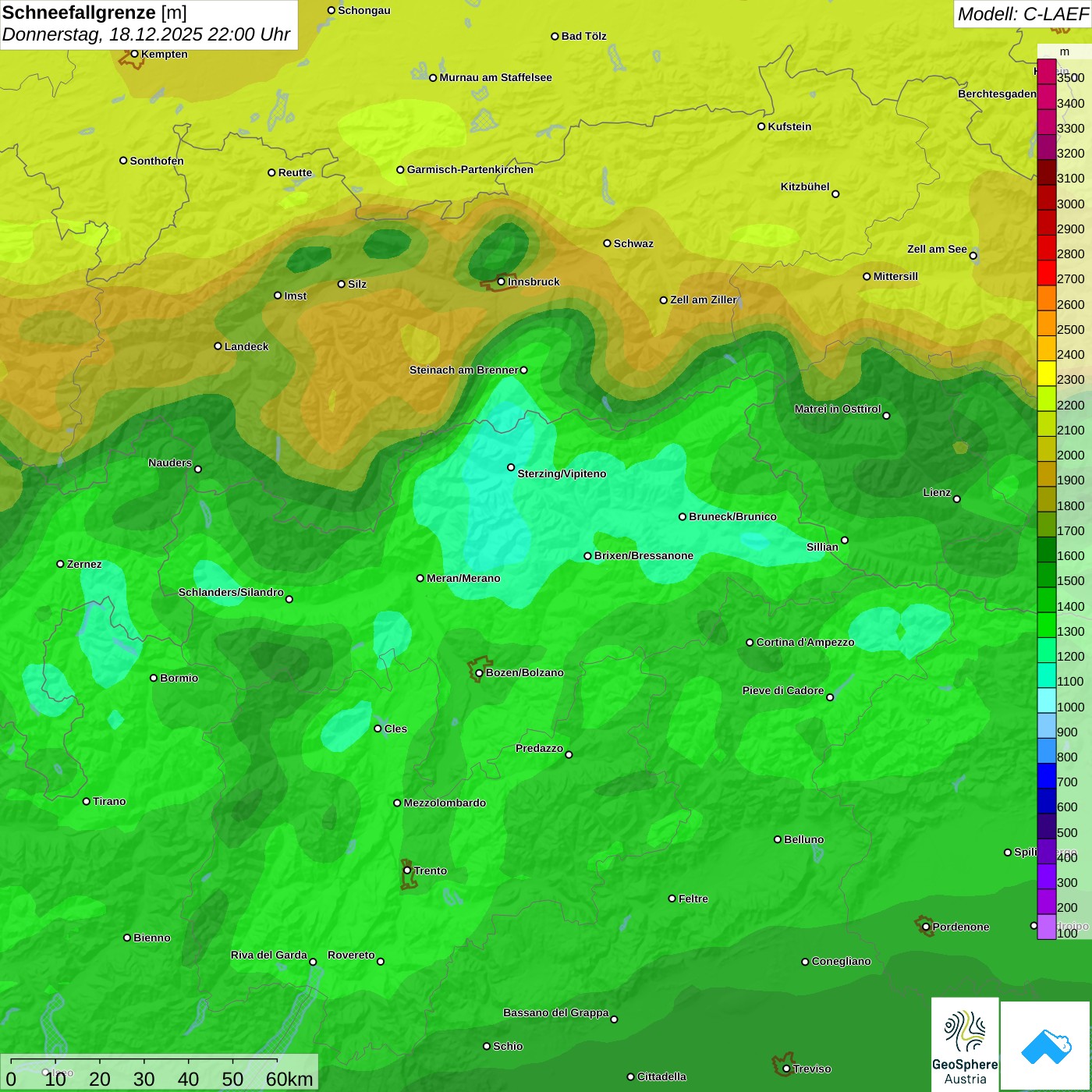Click the "100" legend value
The width and height of the screenshot is (1092, 1092).
[1068, 933]
